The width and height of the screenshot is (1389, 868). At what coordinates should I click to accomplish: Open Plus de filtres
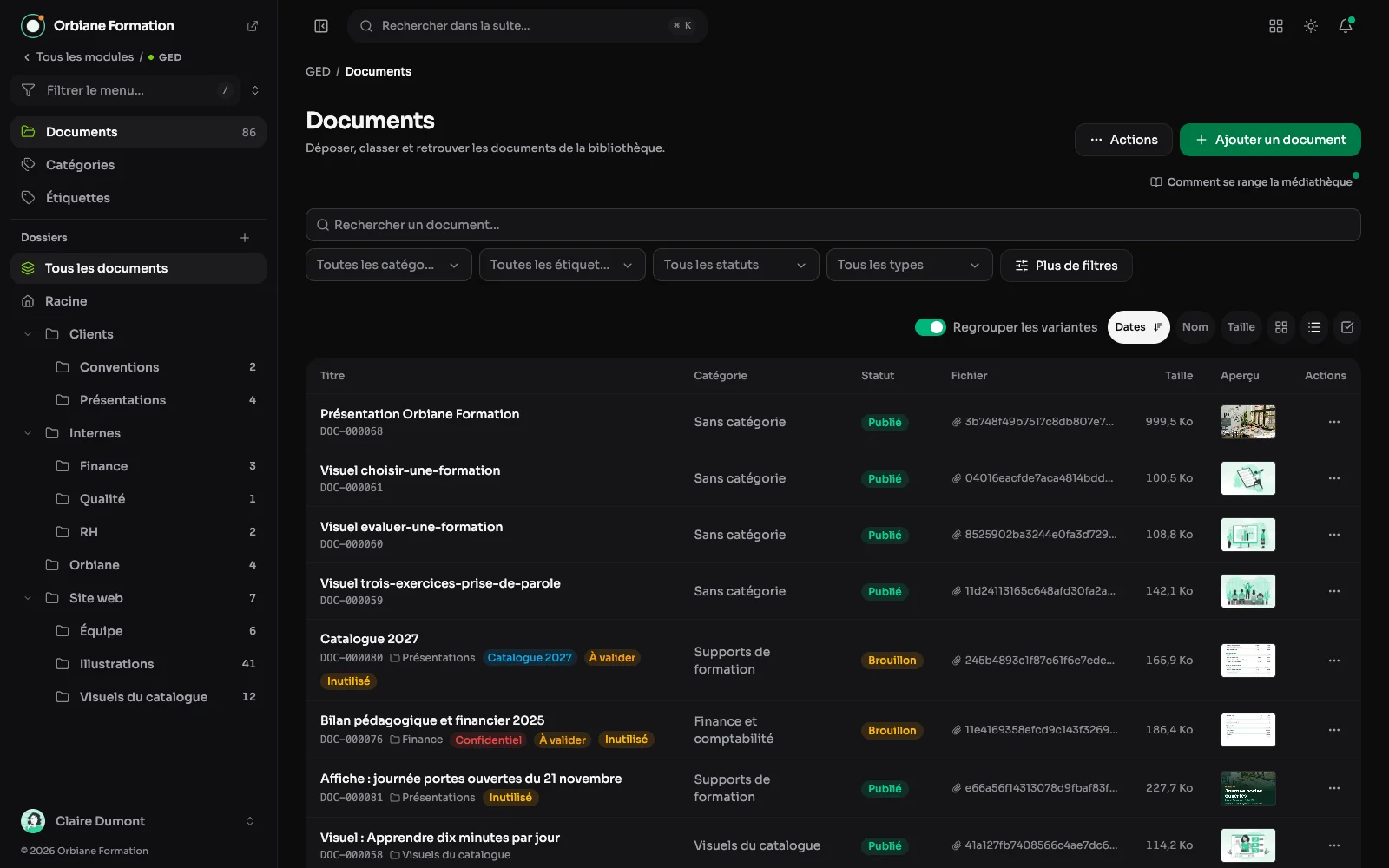pyautogui.click(x=1066, y=266)
